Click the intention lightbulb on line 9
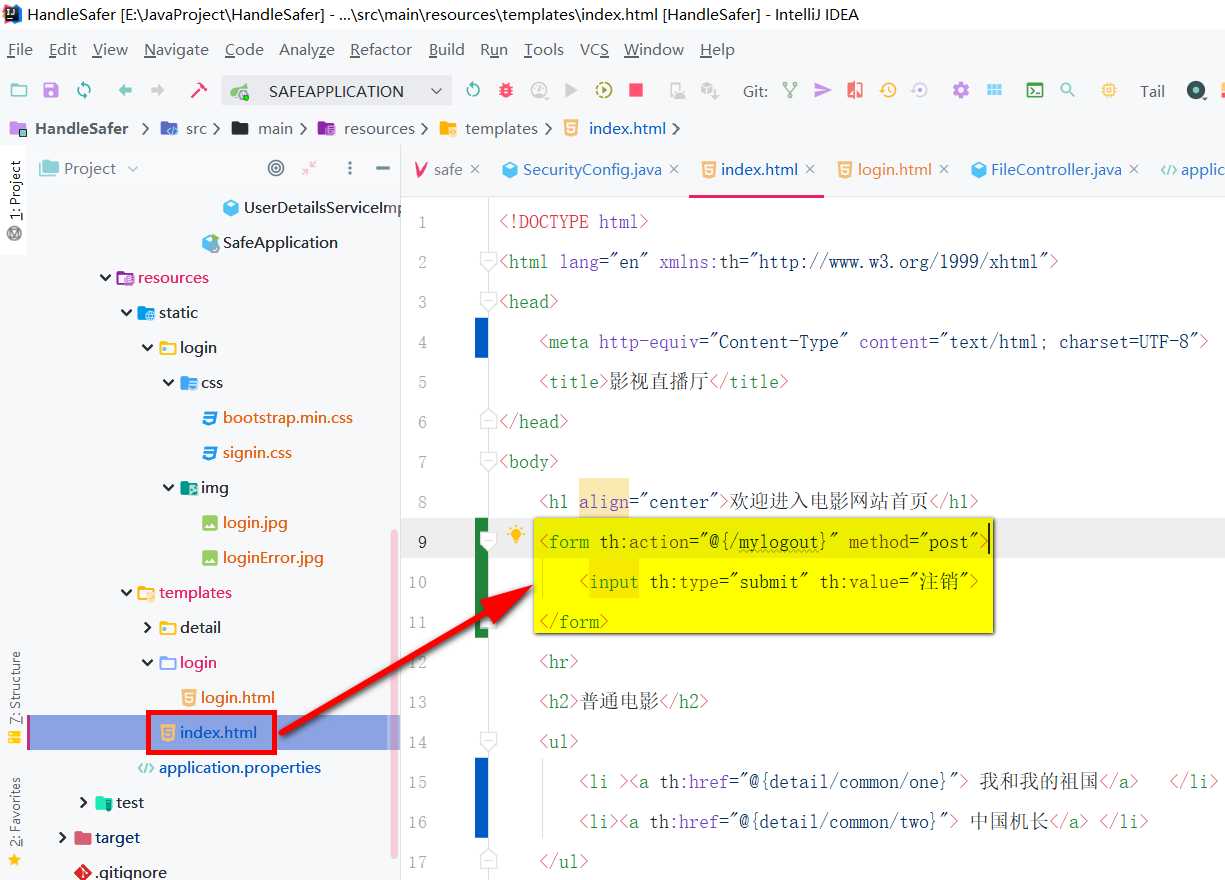The width and height of the screenshot is (1225, 880). point(516,535)
